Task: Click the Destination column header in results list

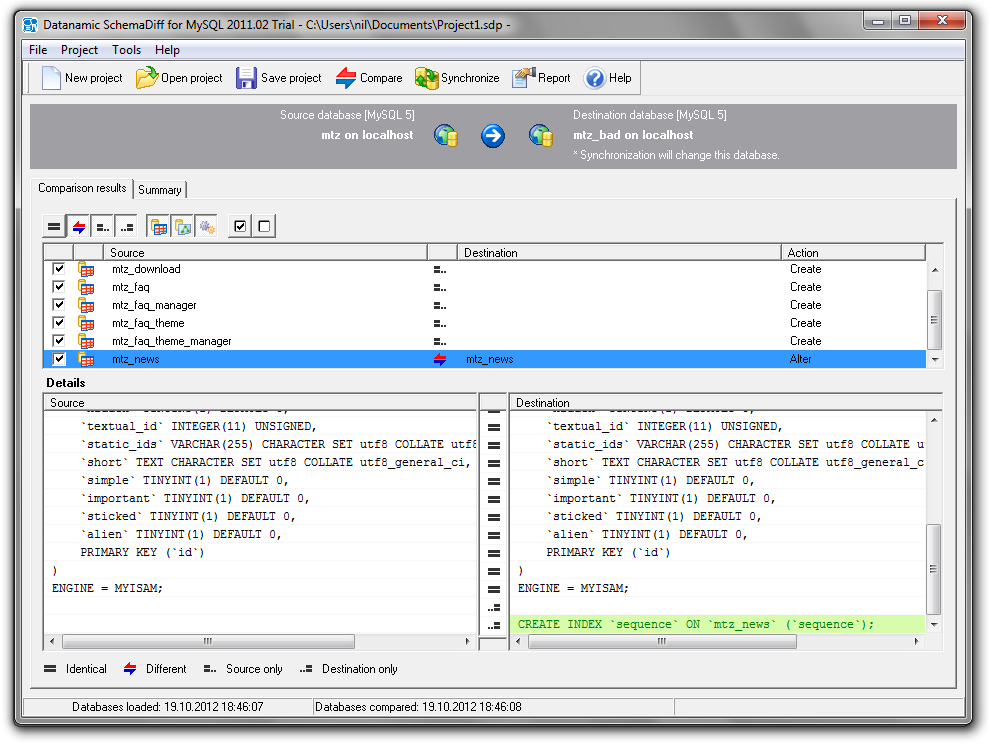Action: coord(619,253)
